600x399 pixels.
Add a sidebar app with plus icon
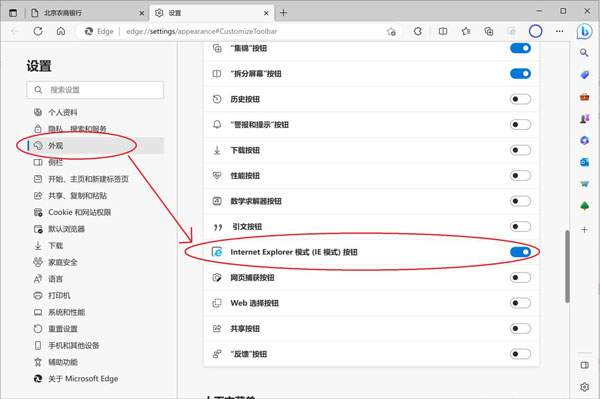[x=584, y=230]
